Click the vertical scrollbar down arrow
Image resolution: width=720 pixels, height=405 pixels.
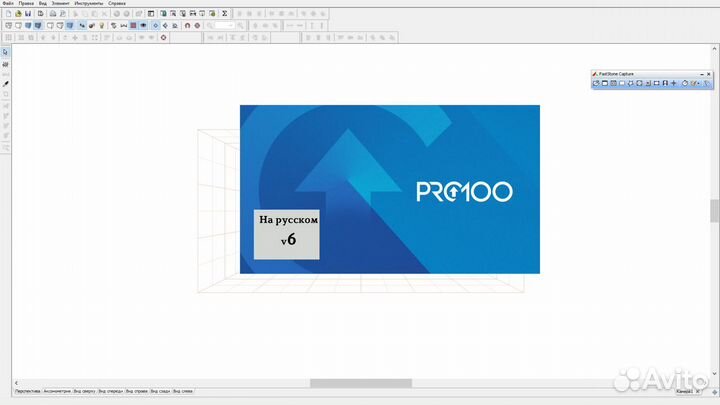coord(714,374)
